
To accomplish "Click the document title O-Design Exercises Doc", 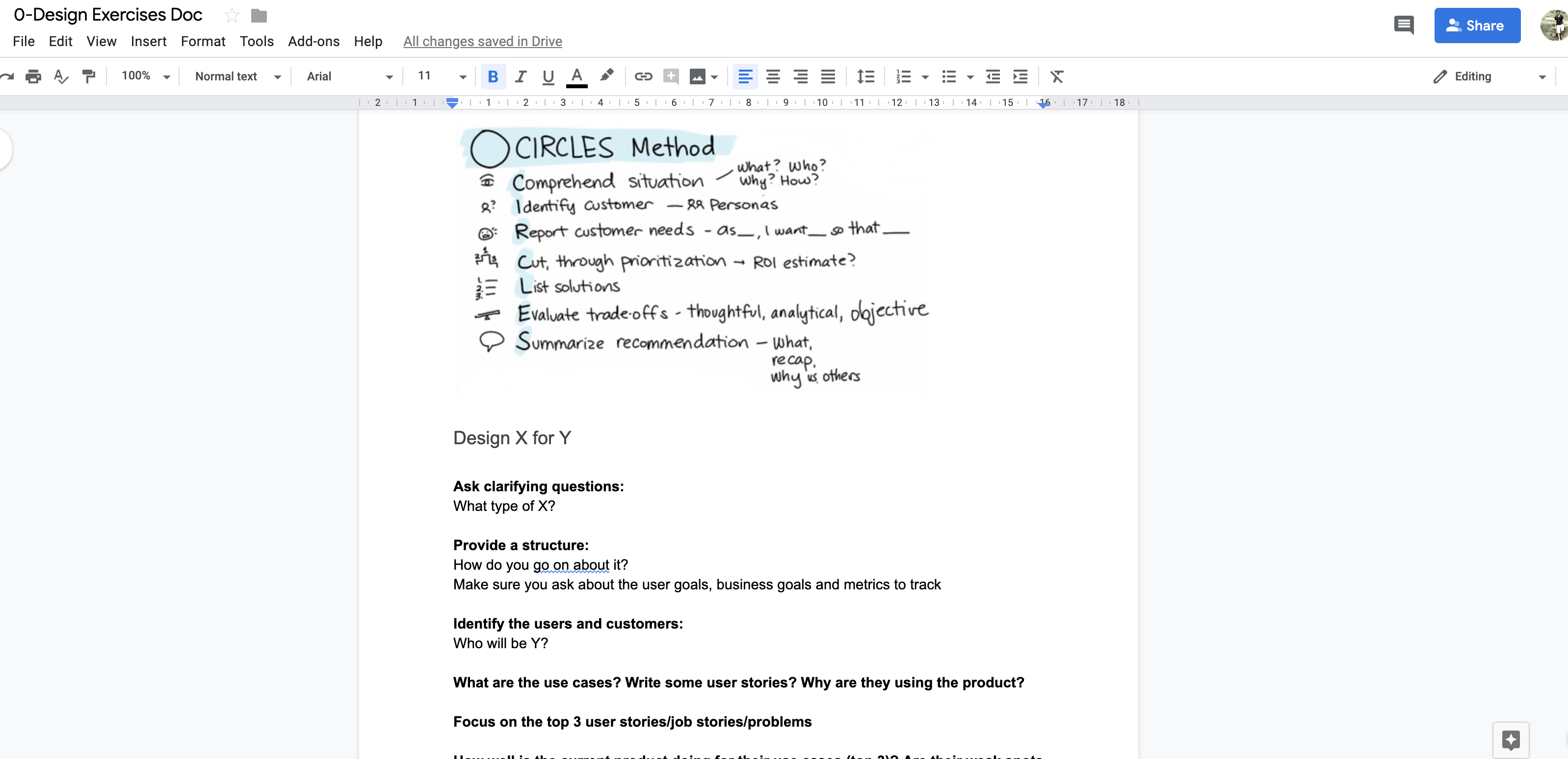I will point(108,15).
